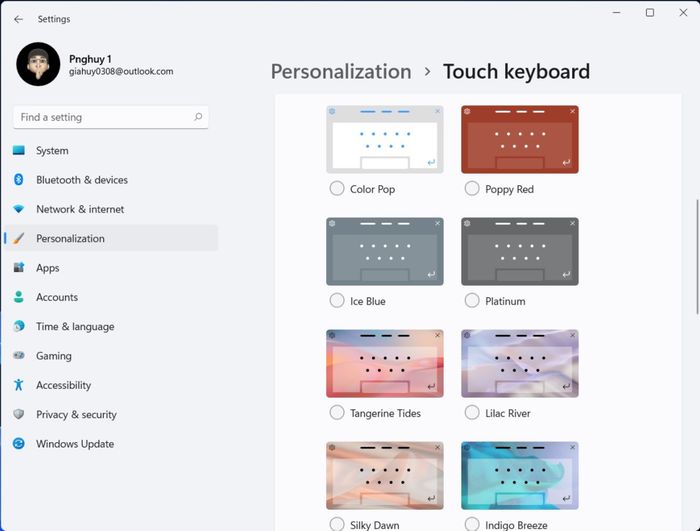This screenshot has height=531, width=700.
Task: Click the search magnifier icon
Action: coord(198,117)
